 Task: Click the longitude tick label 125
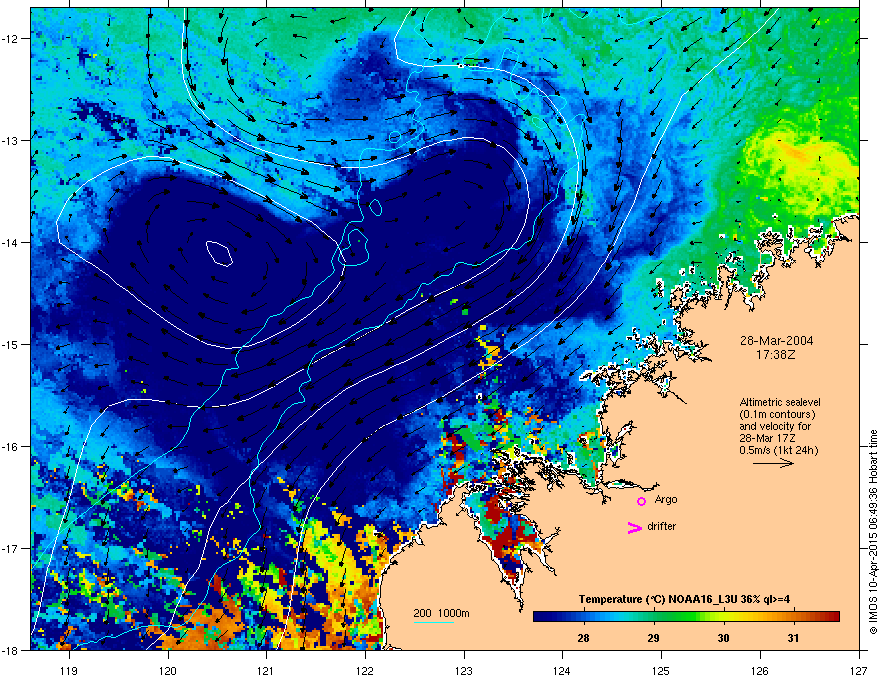click(661, 670)
